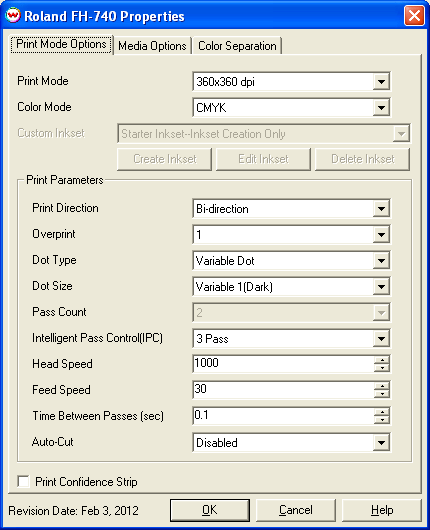Switch to the Media Options tab

pos(152,46)
